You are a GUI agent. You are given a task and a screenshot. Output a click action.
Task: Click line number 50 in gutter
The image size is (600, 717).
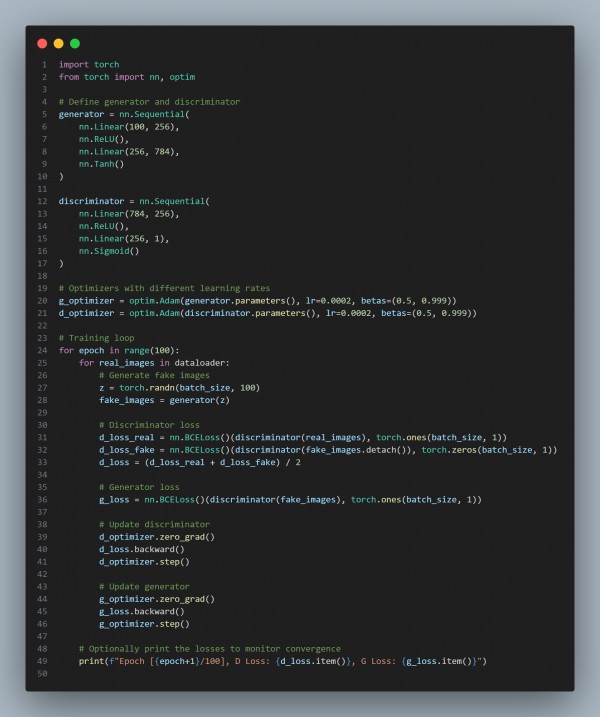click(42, 674)
